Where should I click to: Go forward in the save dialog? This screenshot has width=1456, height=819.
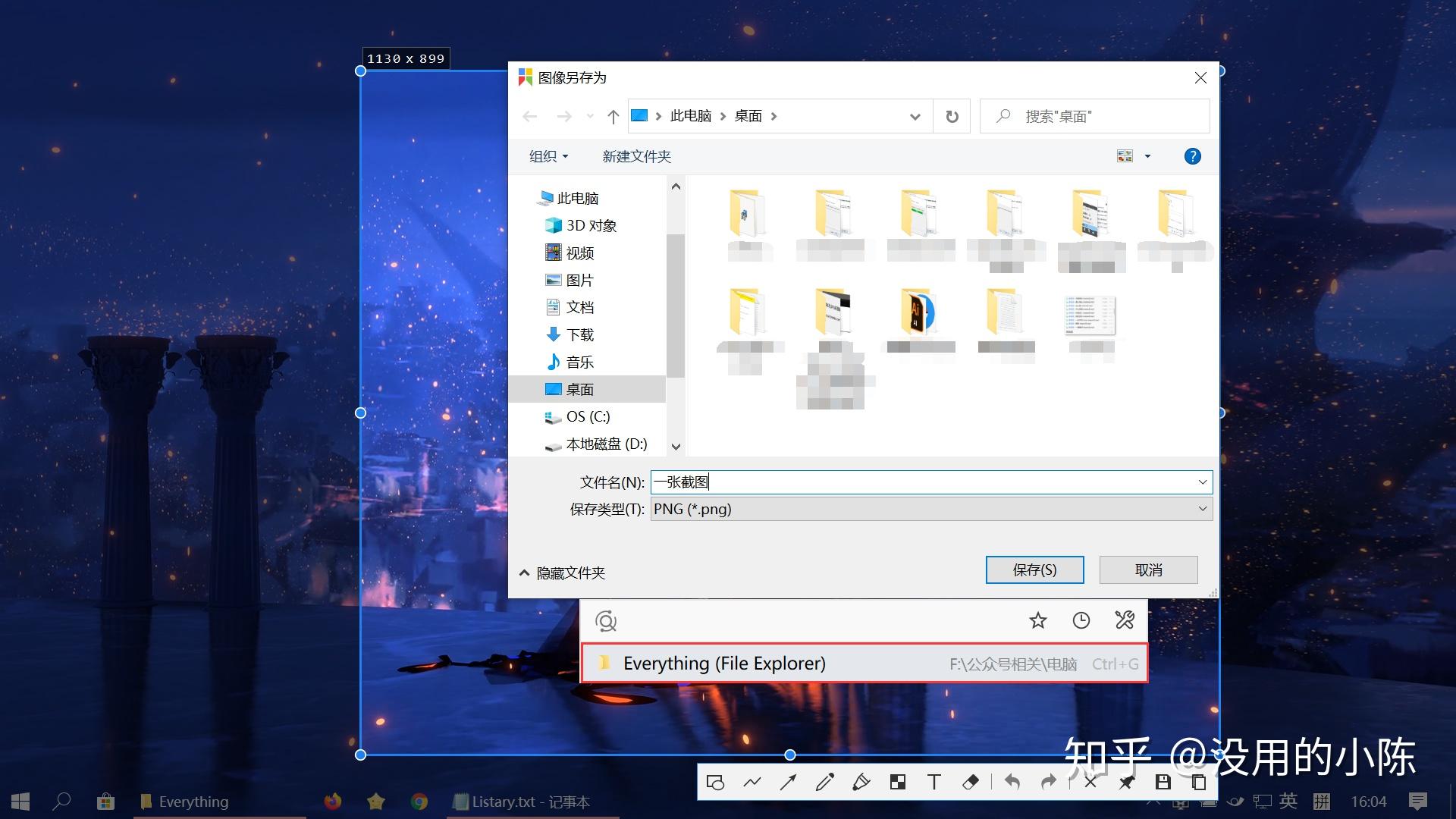tap(563, 116)
